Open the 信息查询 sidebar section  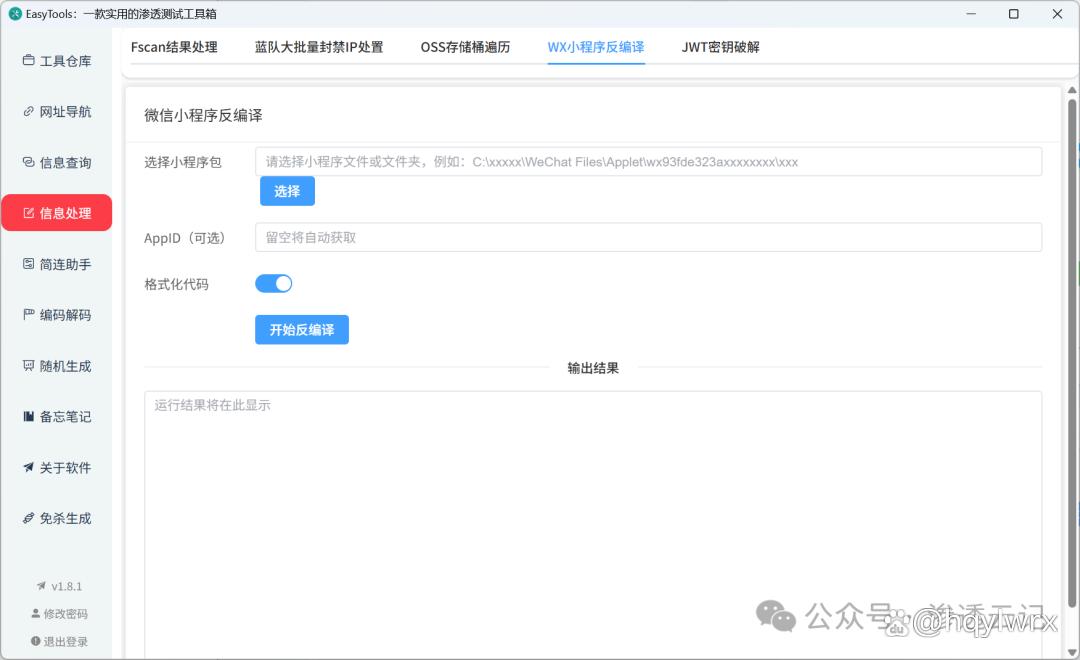[x=56, y=163]
